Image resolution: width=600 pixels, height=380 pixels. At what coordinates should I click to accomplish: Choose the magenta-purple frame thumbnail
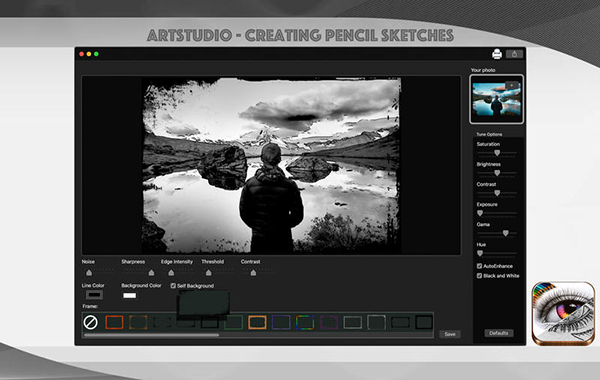pyautogui.click(x=329, y=322)
